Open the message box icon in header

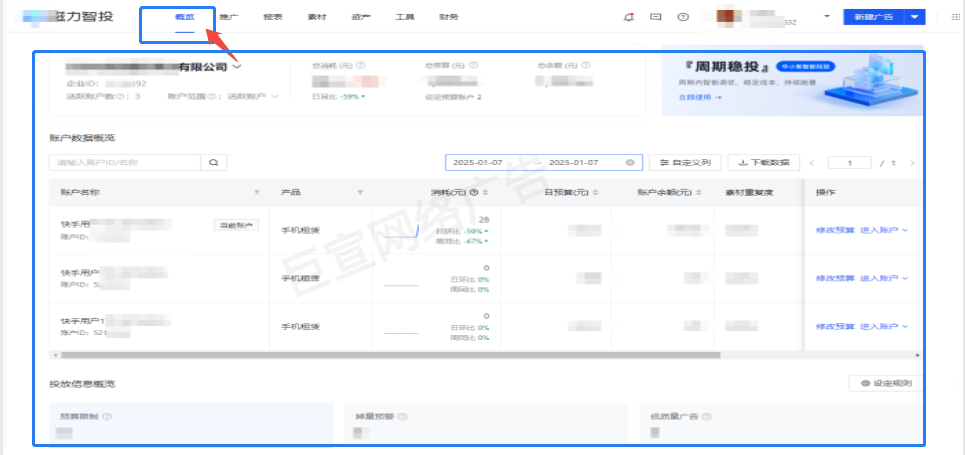[x=655, y=17]
